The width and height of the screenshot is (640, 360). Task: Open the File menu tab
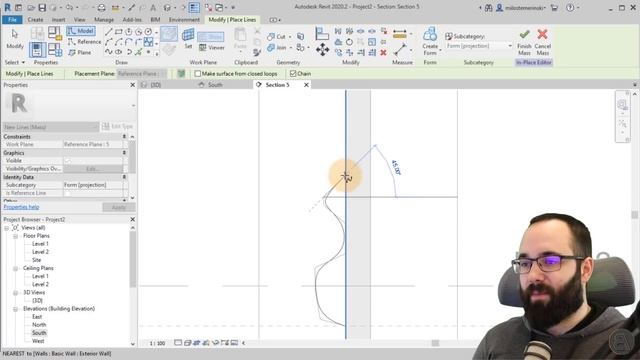pyautogui.click(x=12, y=20)
